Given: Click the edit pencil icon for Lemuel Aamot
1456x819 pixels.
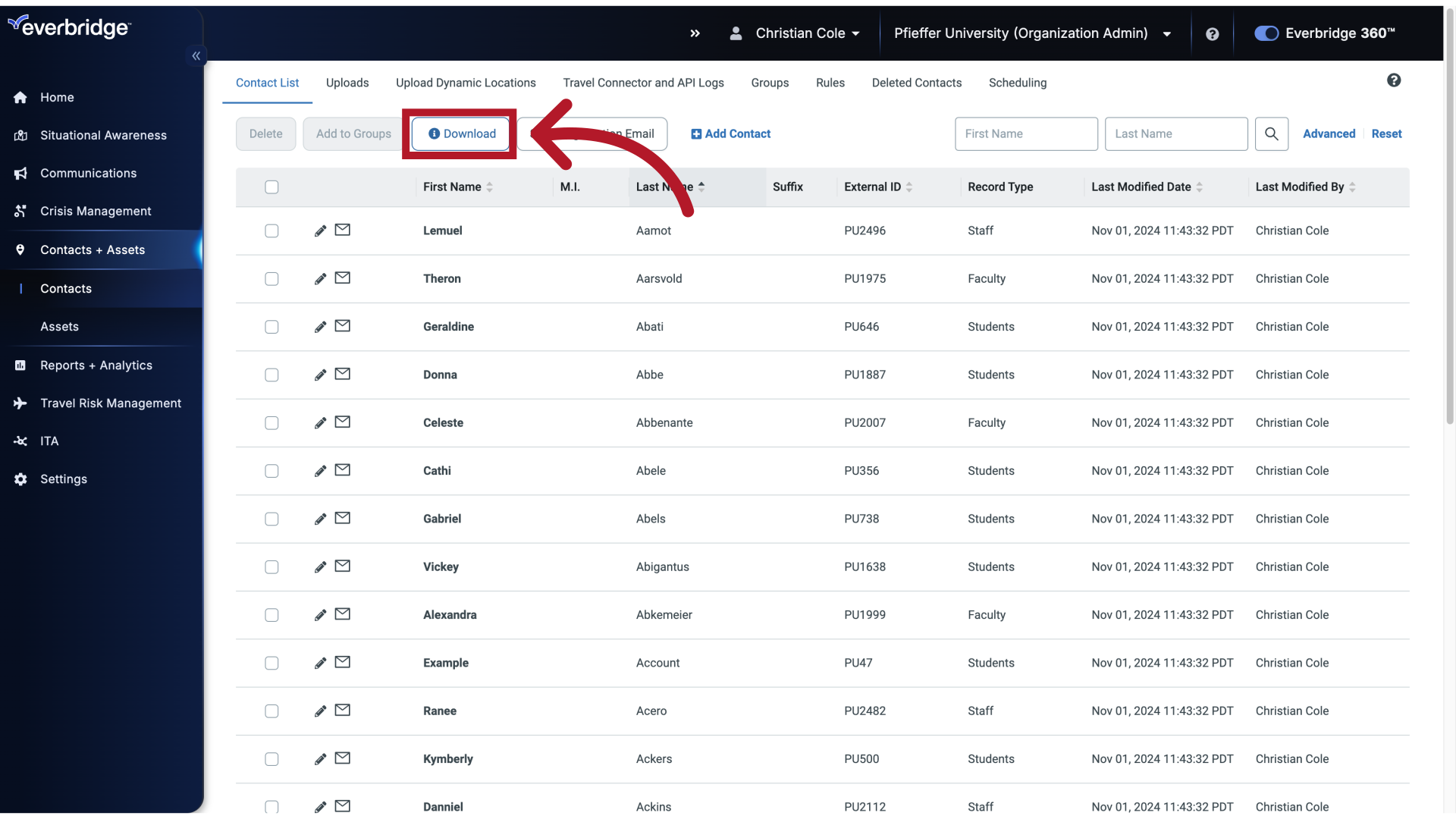Looking at the screenshot, I should click(x=318, y=230).
